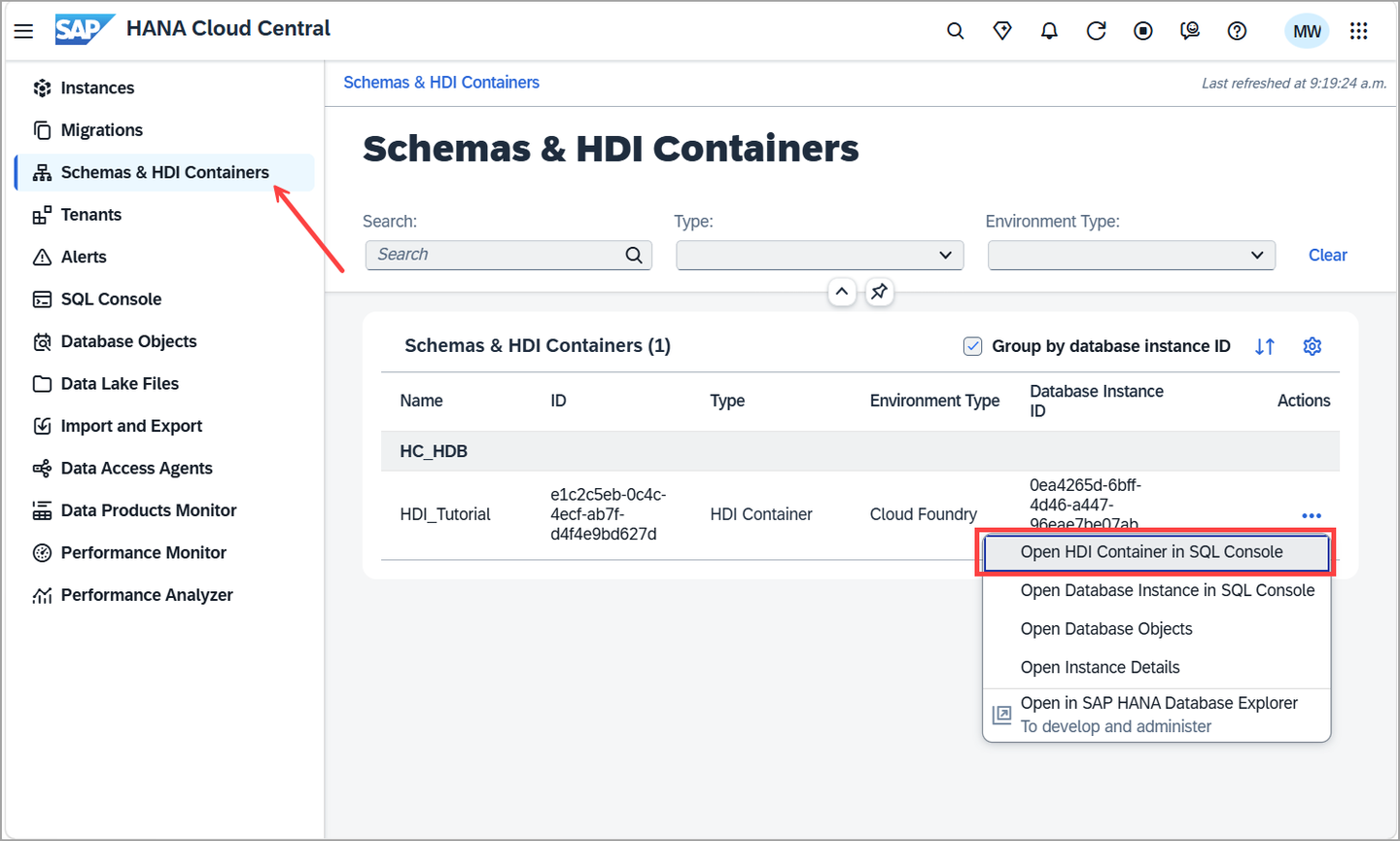Collapse the filter header with chevron

click(x=842, y=291)
